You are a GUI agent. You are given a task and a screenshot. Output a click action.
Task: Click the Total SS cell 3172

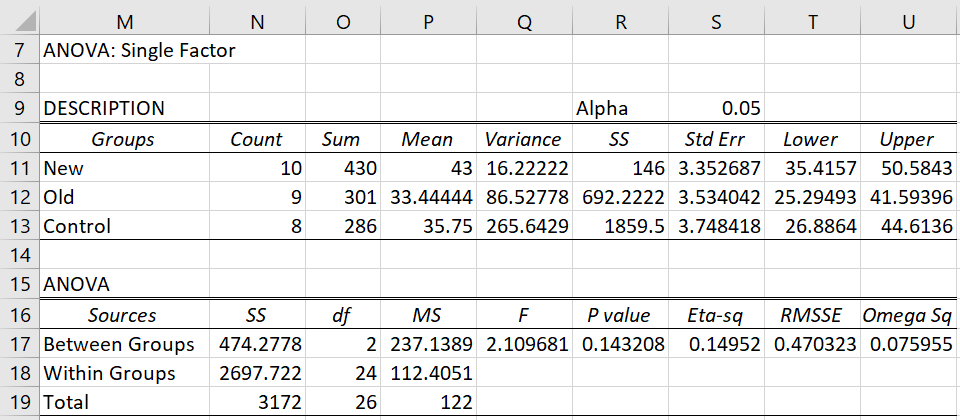257,402
